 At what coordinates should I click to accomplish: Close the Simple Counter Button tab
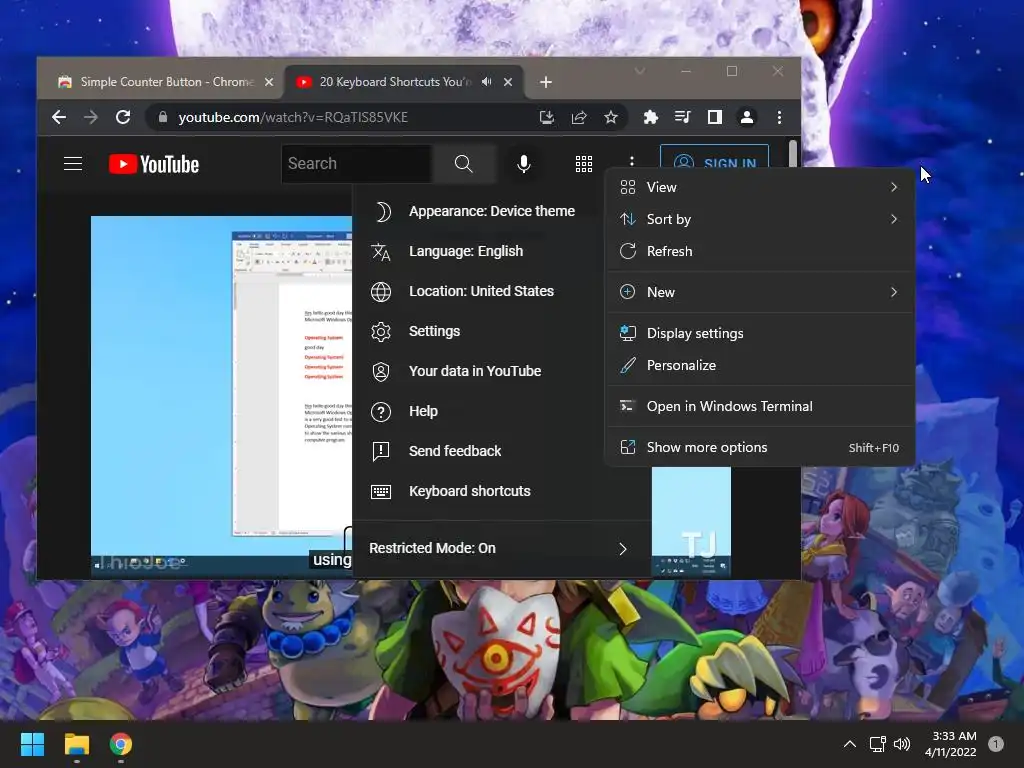point(269,82)
